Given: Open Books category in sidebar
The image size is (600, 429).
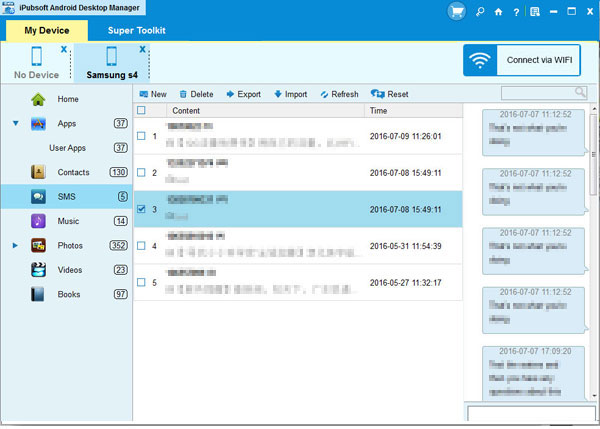Looking at the screenshot, I should point(68,294).
